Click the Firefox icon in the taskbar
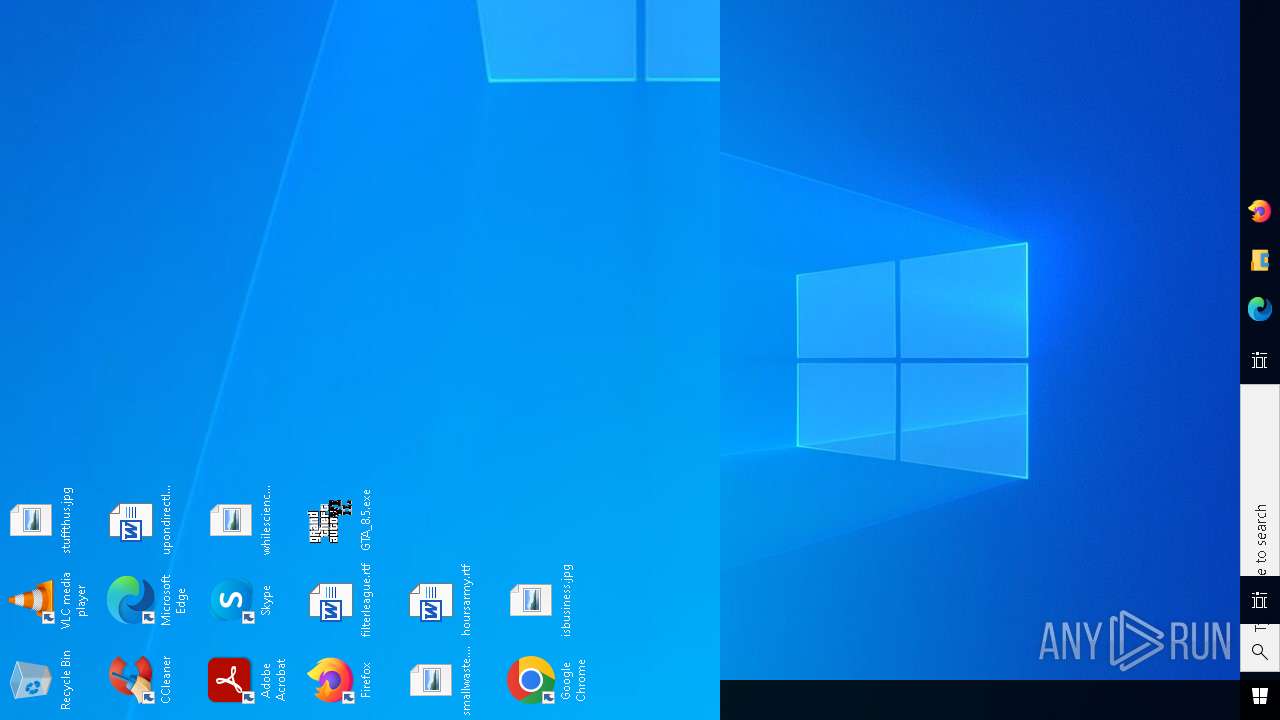Screen dimensions: 1280x720 (x=1260, y=211)
